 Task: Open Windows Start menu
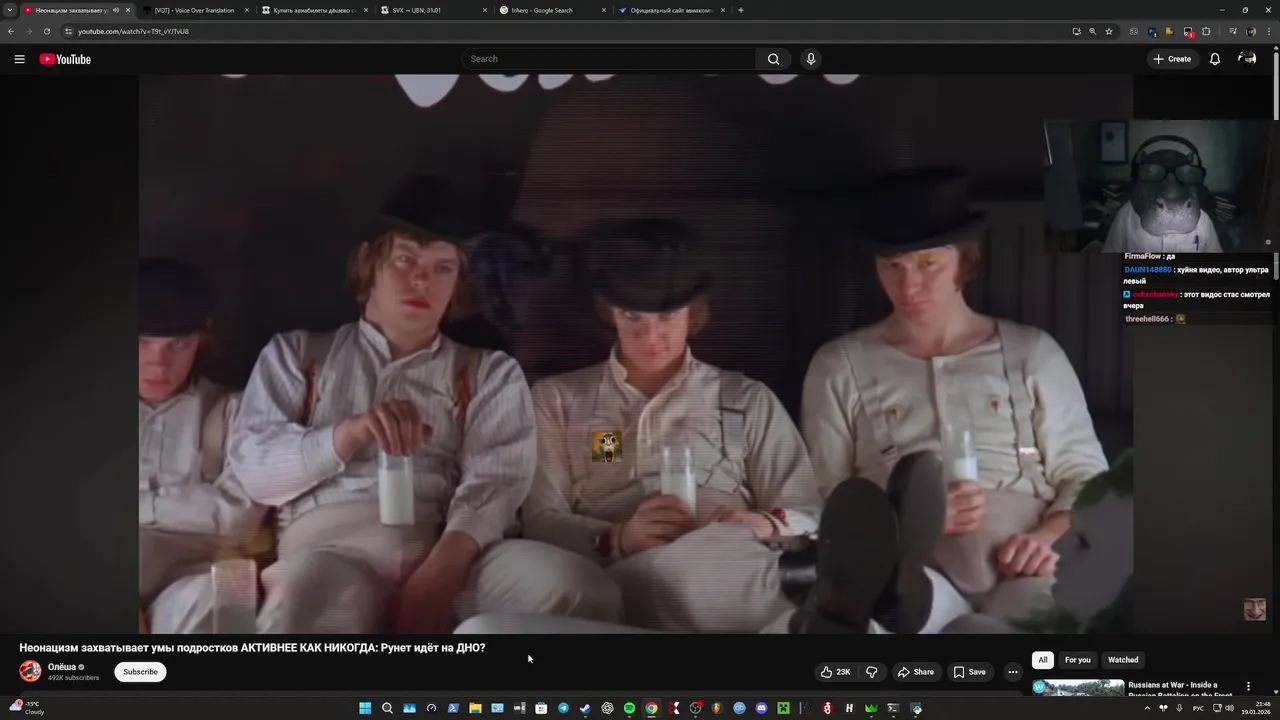(x=365, y=708)
